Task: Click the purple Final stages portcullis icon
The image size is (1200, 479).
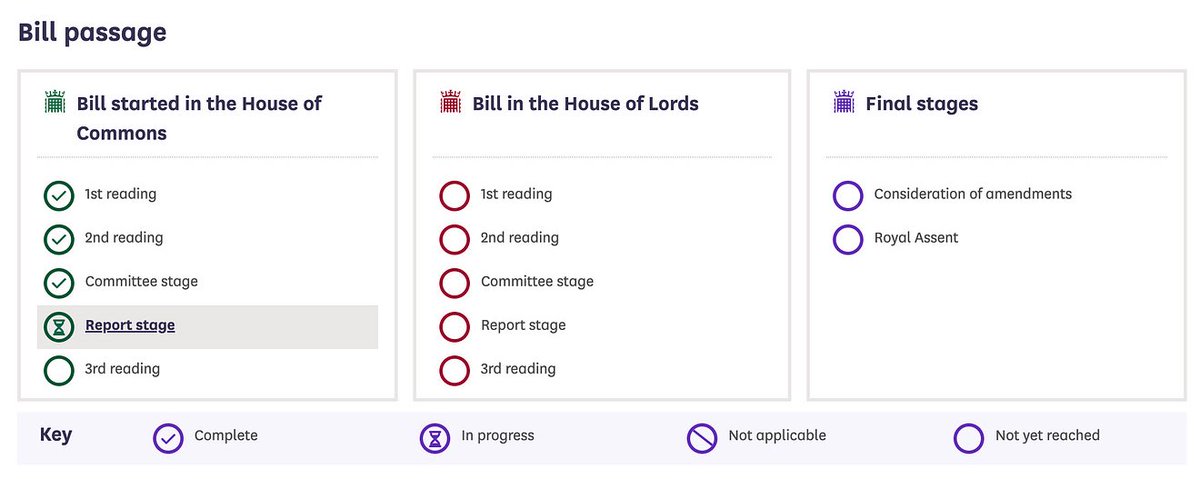Action: pyautogui.click(x=844, y=103)
